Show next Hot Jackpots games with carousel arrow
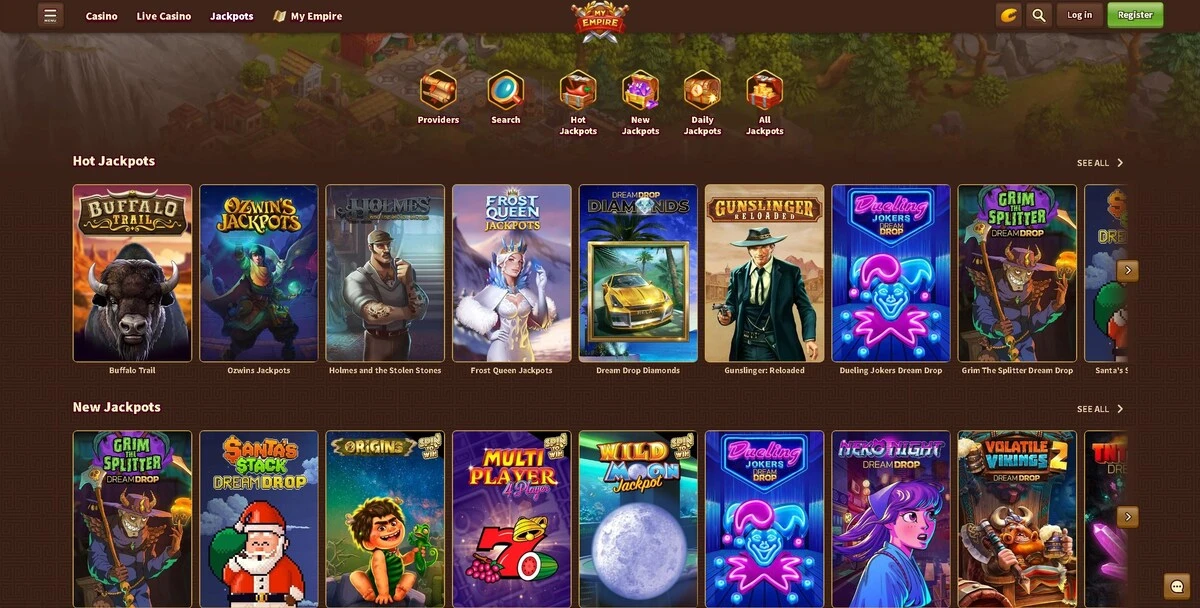1200x608 pixels. [1128, 270]
